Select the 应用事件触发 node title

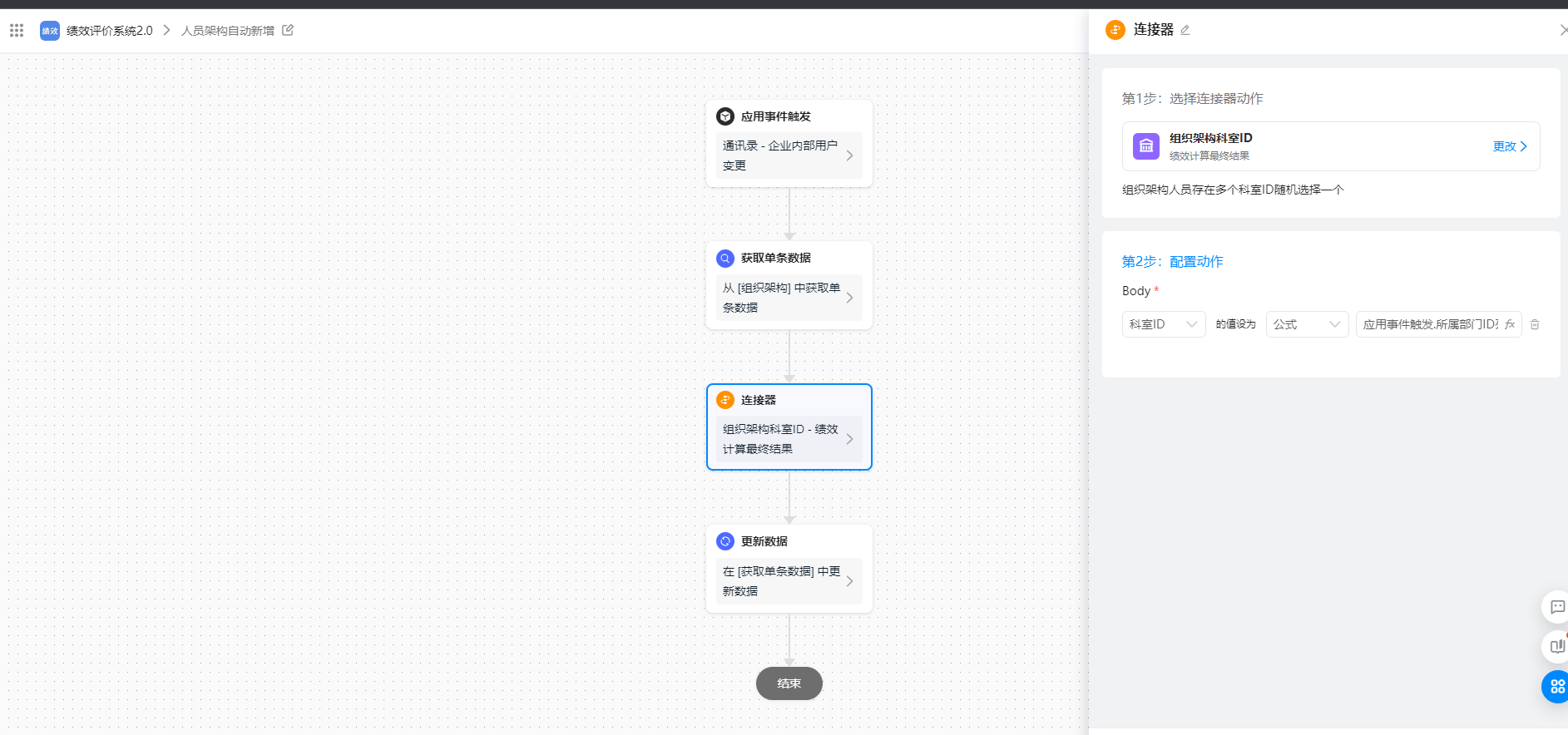(775, 116)
